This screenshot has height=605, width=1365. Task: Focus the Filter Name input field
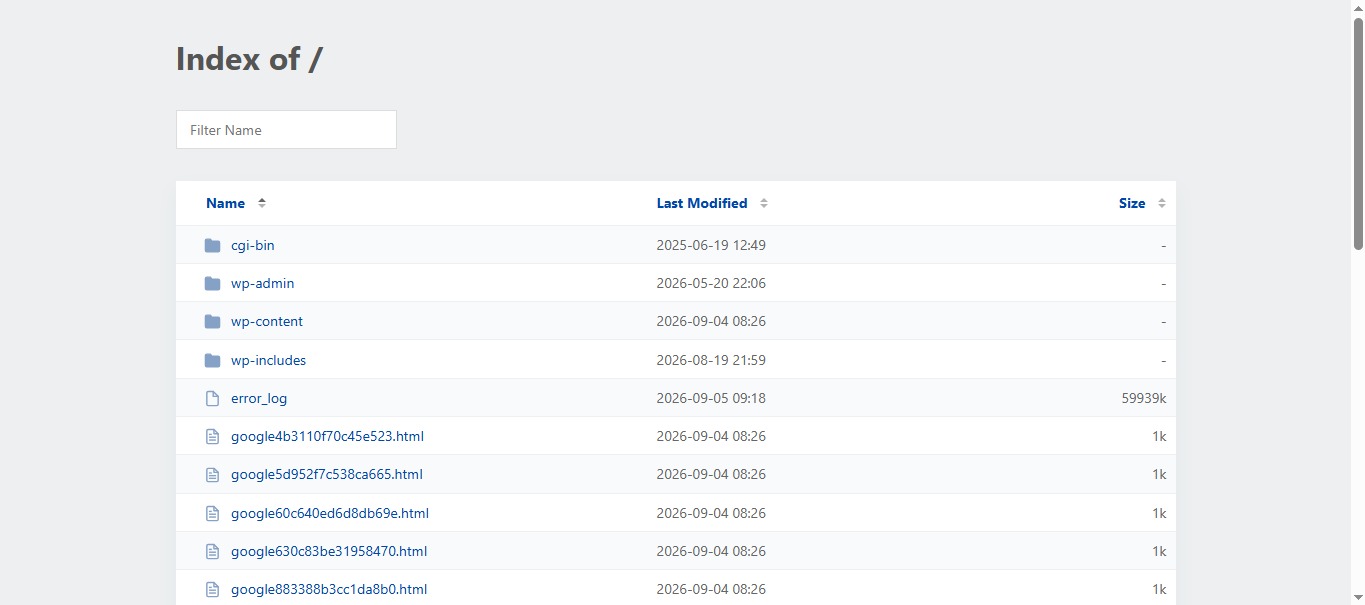click(286, 130)
